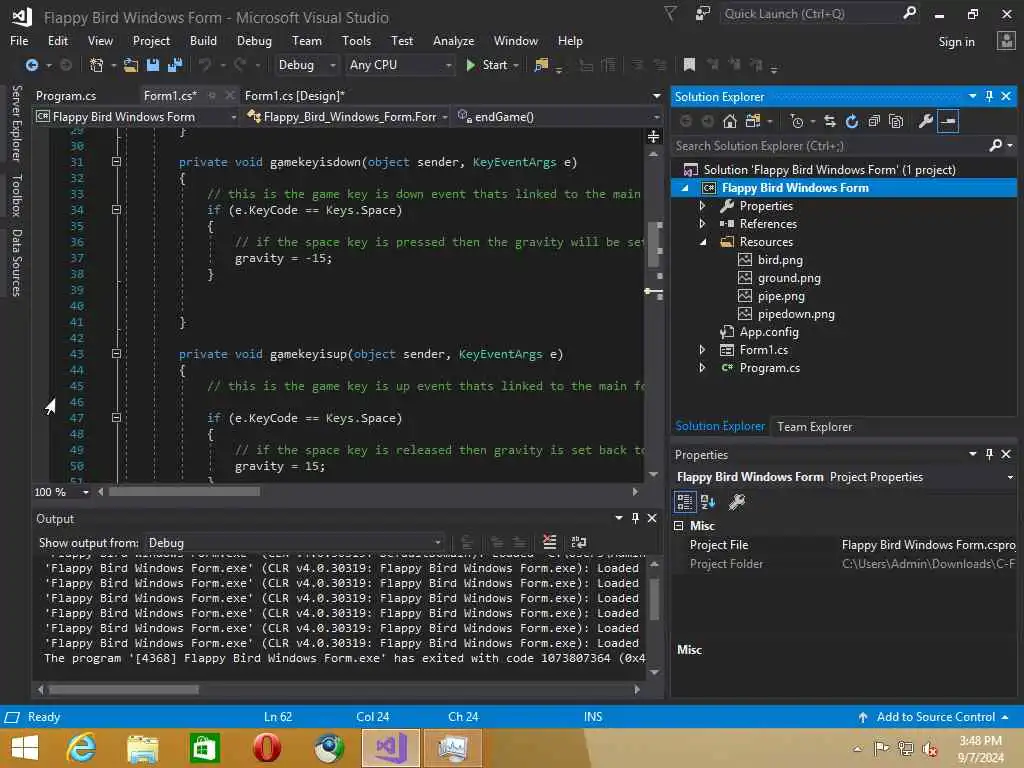Open the Debug configuration dropdown
1024x768 pixels.
coord(306,65)
